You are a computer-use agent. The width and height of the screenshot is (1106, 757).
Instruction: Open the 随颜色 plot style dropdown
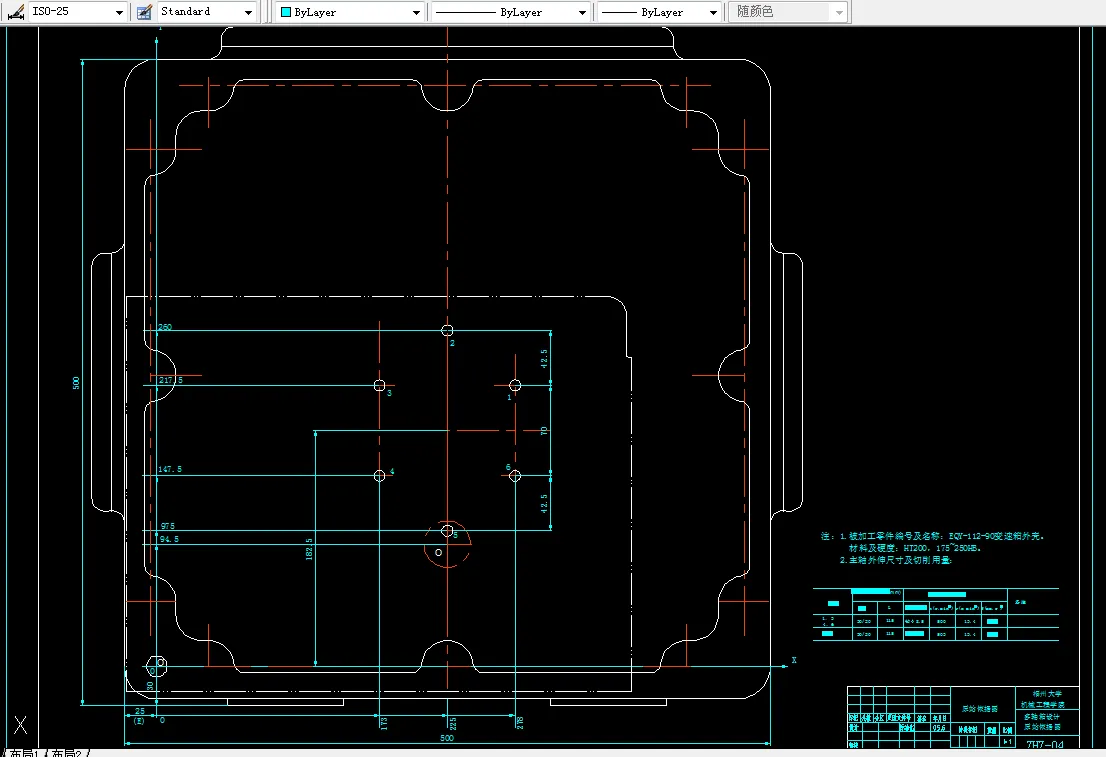(839, 13)
